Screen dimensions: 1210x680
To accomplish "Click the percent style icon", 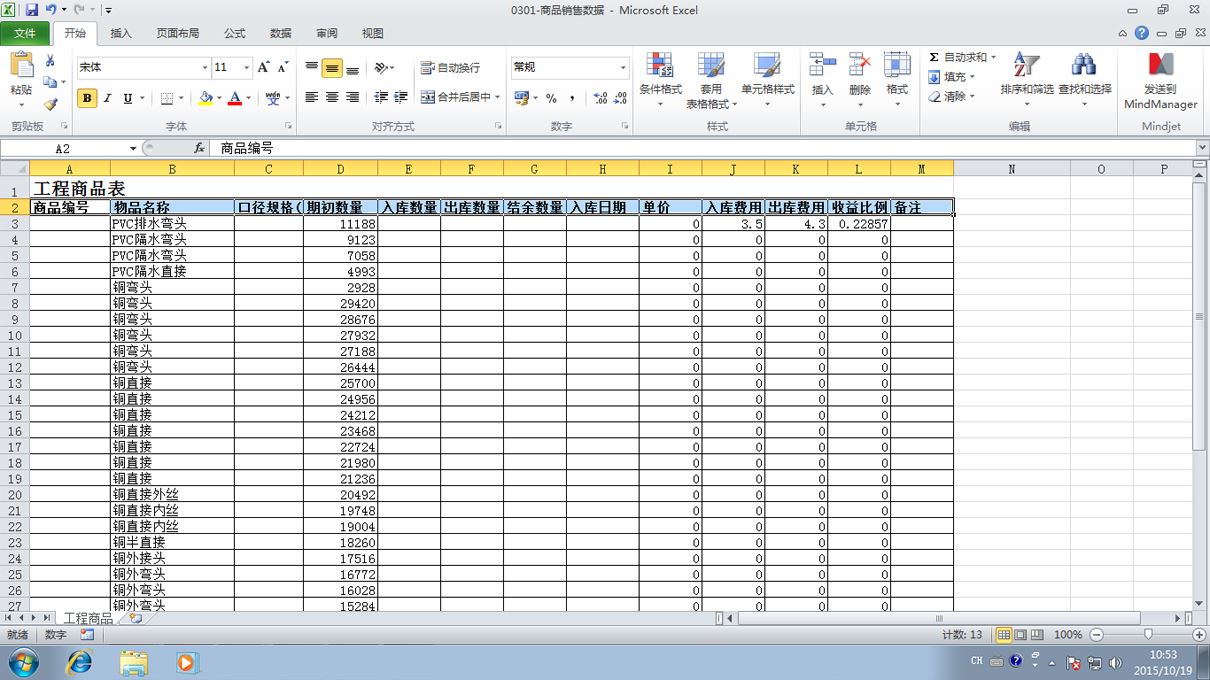I will (x=551, y=98).
